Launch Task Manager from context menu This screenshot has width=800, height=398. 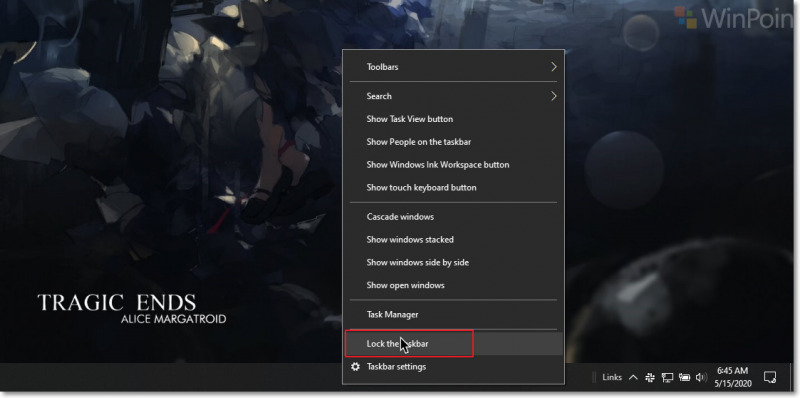[x=453, y=314]
